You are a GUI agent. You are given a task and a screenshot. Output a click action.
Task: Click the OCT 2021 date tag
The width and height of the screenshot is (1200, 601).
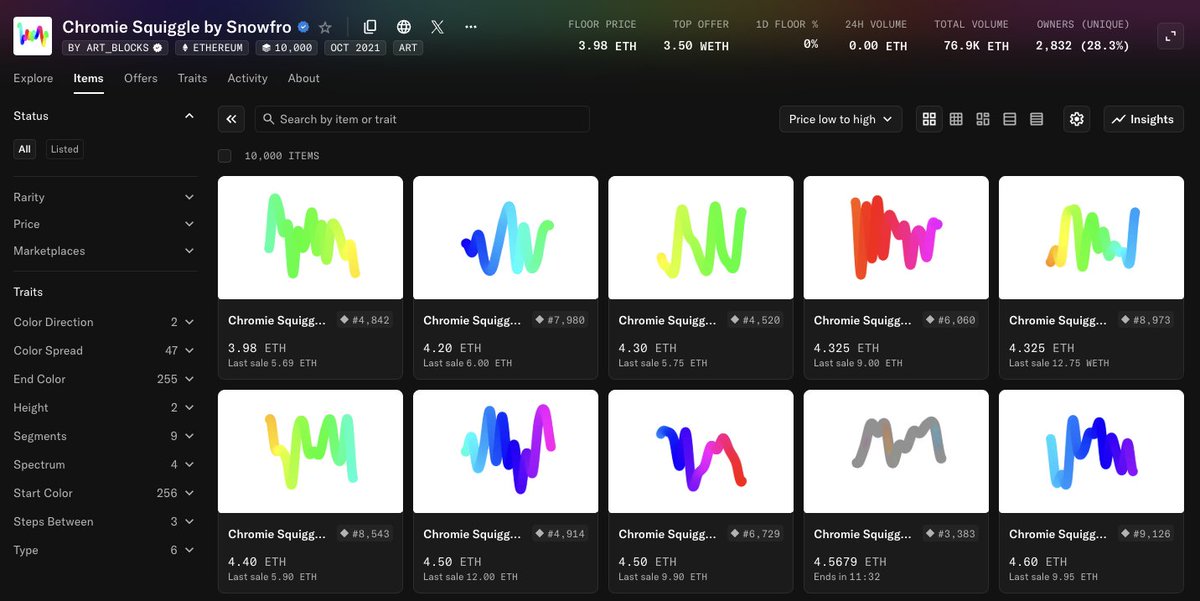click(356, 47)
